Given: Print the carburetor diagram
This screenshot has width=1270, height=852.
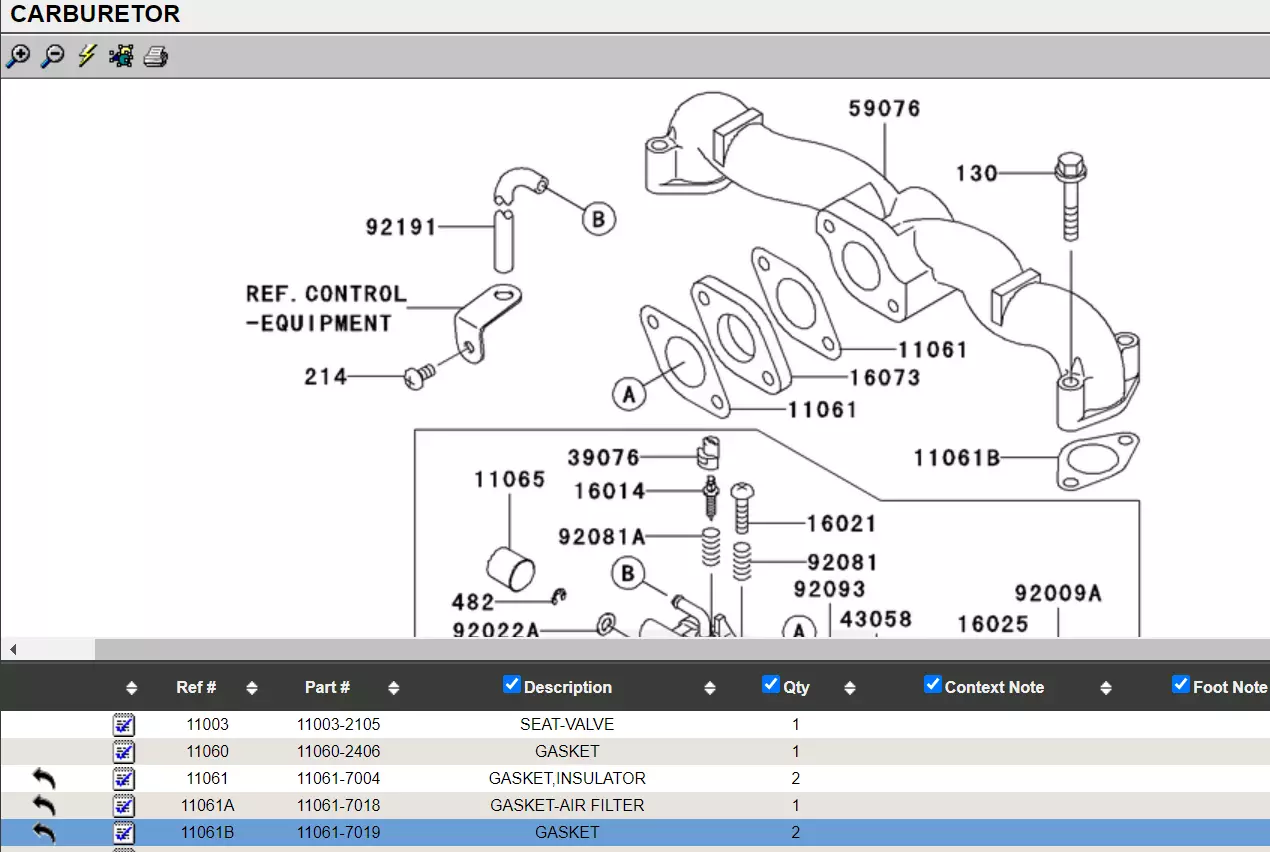Looking at the screenshot, I should (155, 56).
